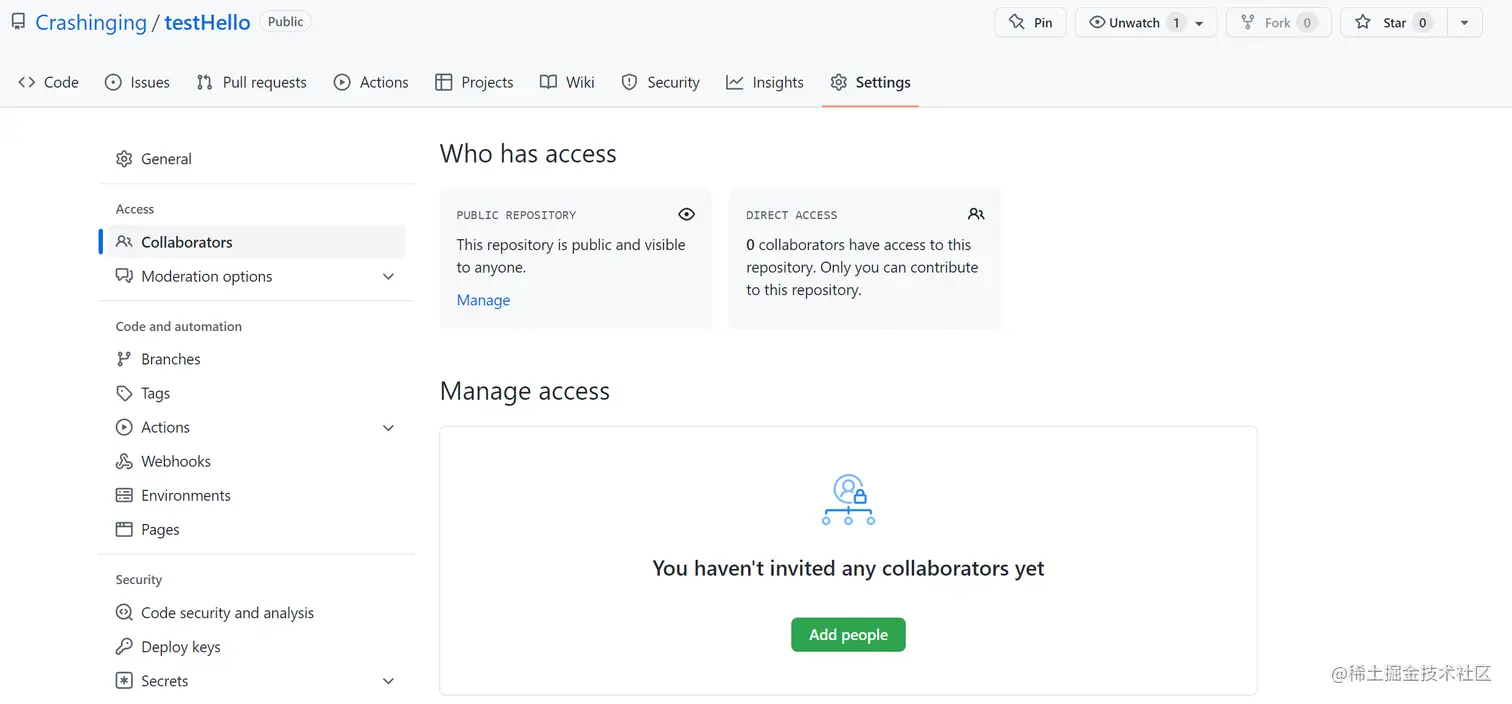The image size is (1512, 704).
Task: Click the Environments server icon
Action: pos(124,495)
